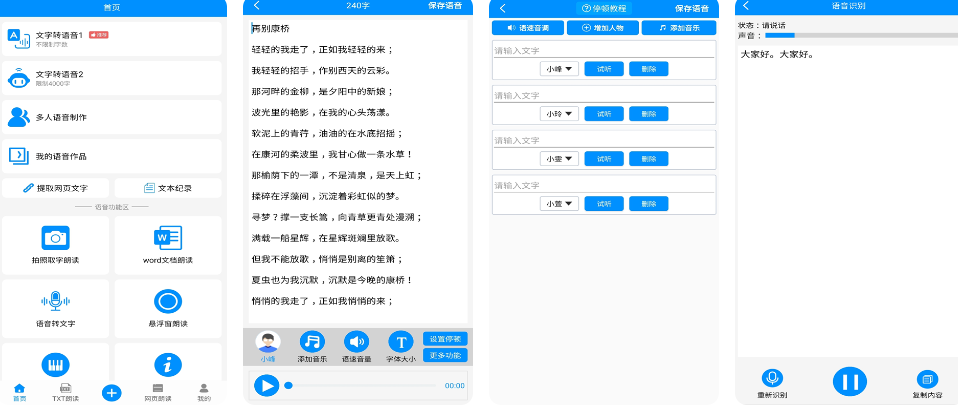Image resolution: width=958 pixels, height=411 pixels.
Task: Select the 小峰 voice avatar
Action: [268, 341]
